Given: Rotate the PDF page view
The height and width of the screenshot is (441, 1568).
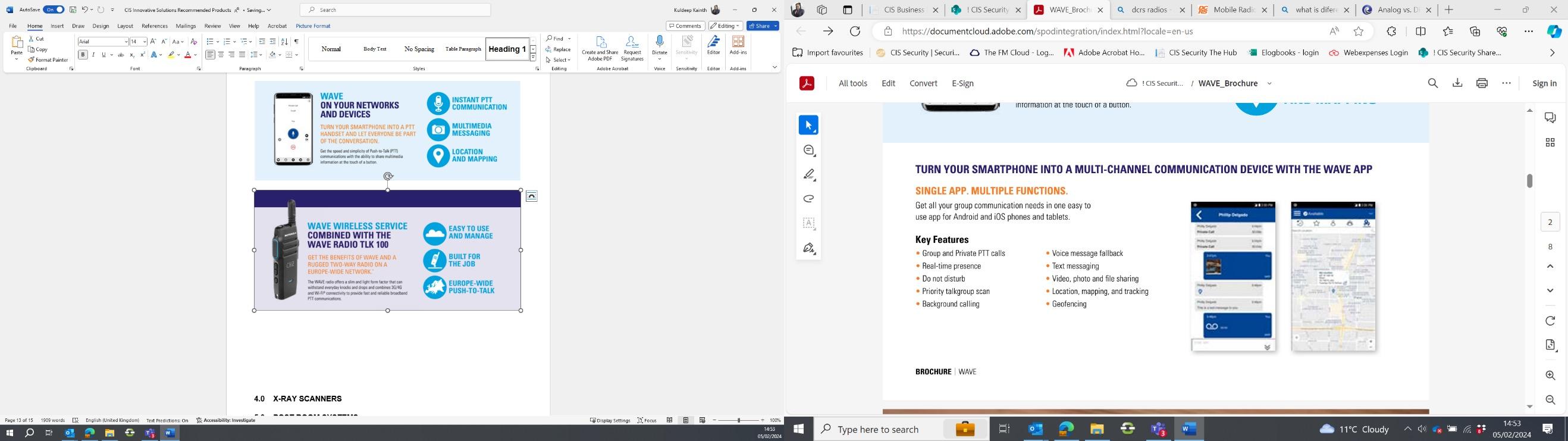Looking at the screenshot, I should click(x=1550, y=321).
